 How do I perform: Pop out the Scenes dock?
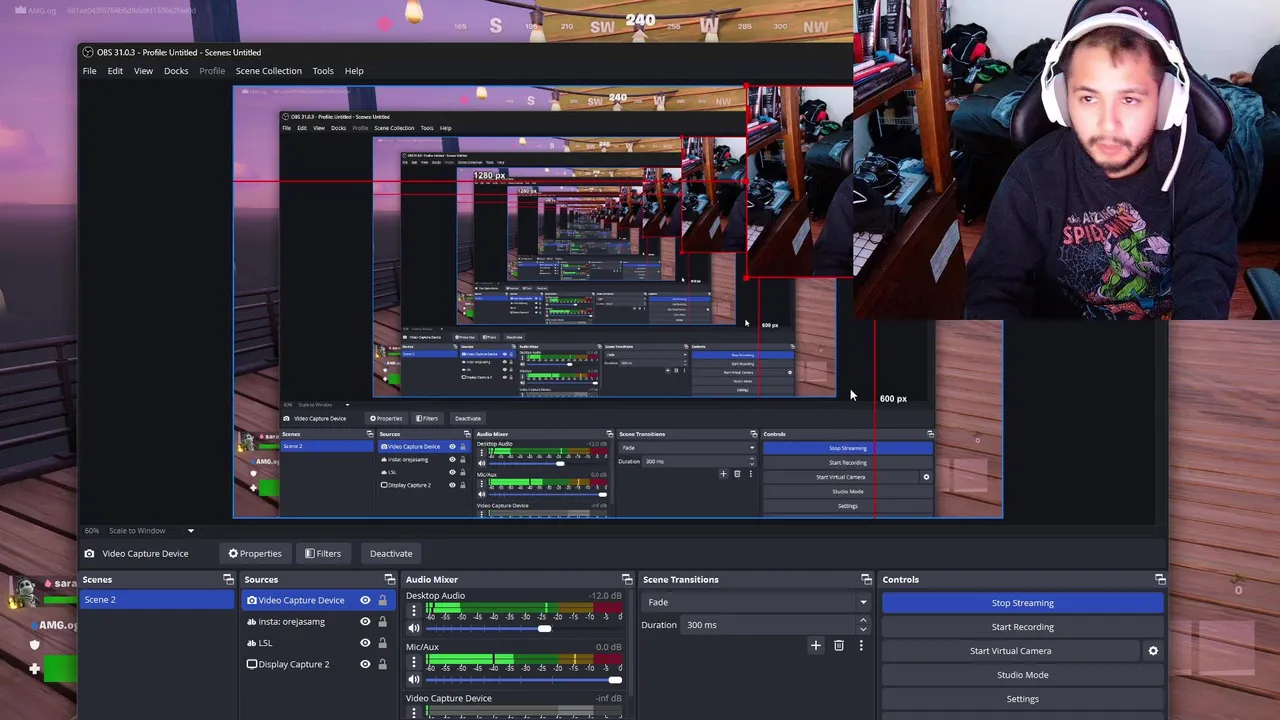[x=228, y=580]
